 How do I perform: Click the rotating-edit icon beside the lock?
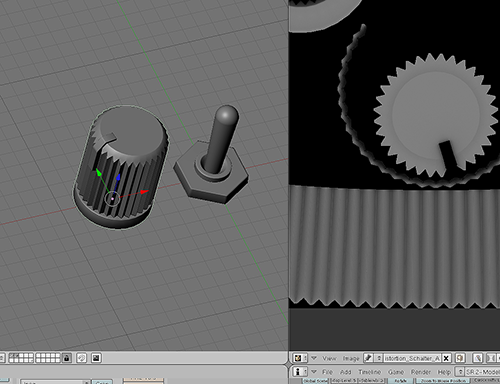pyautogui.click(x=81, y=358)
